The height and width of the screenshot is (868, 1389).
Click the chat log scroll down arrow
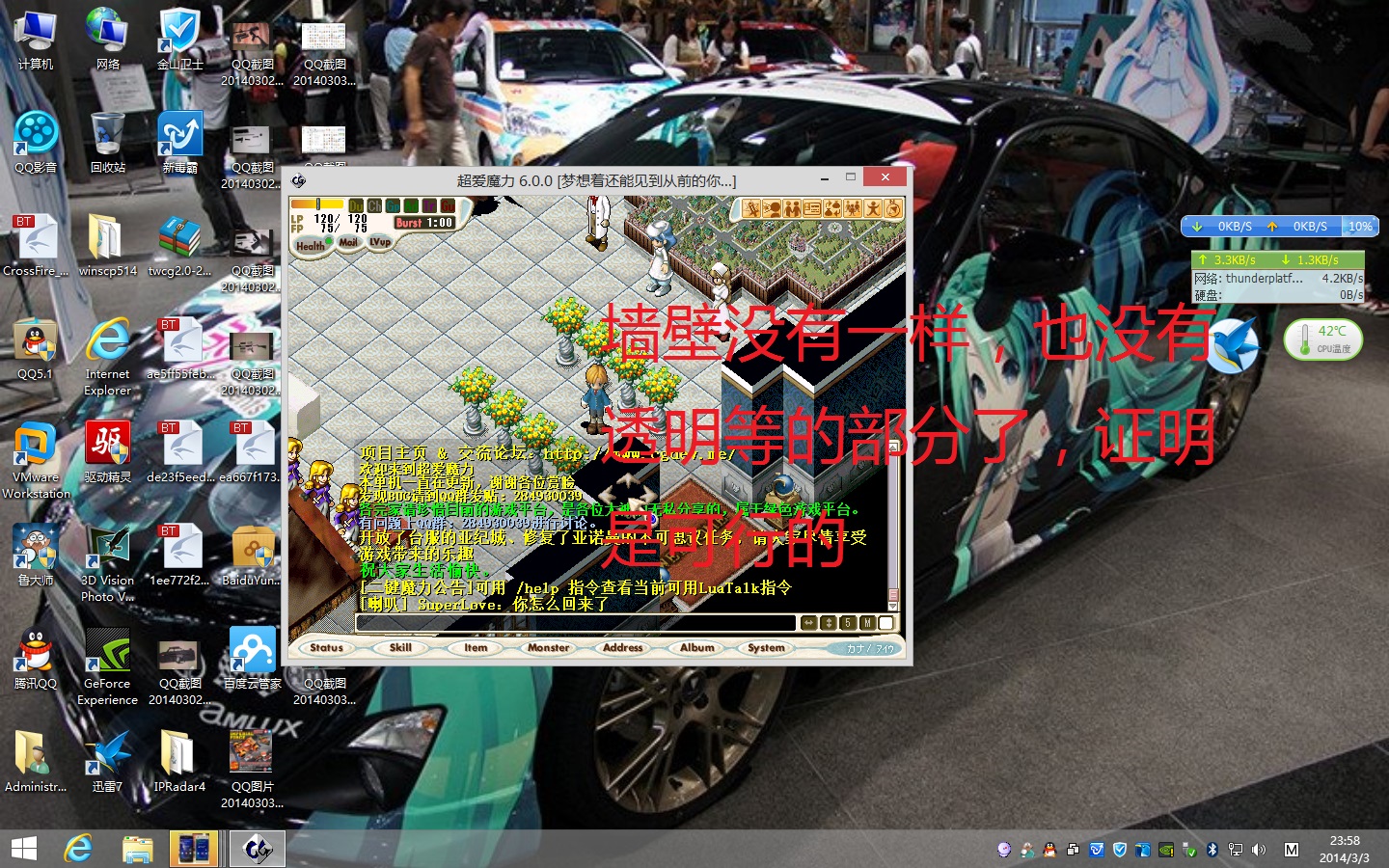point(893,605)
